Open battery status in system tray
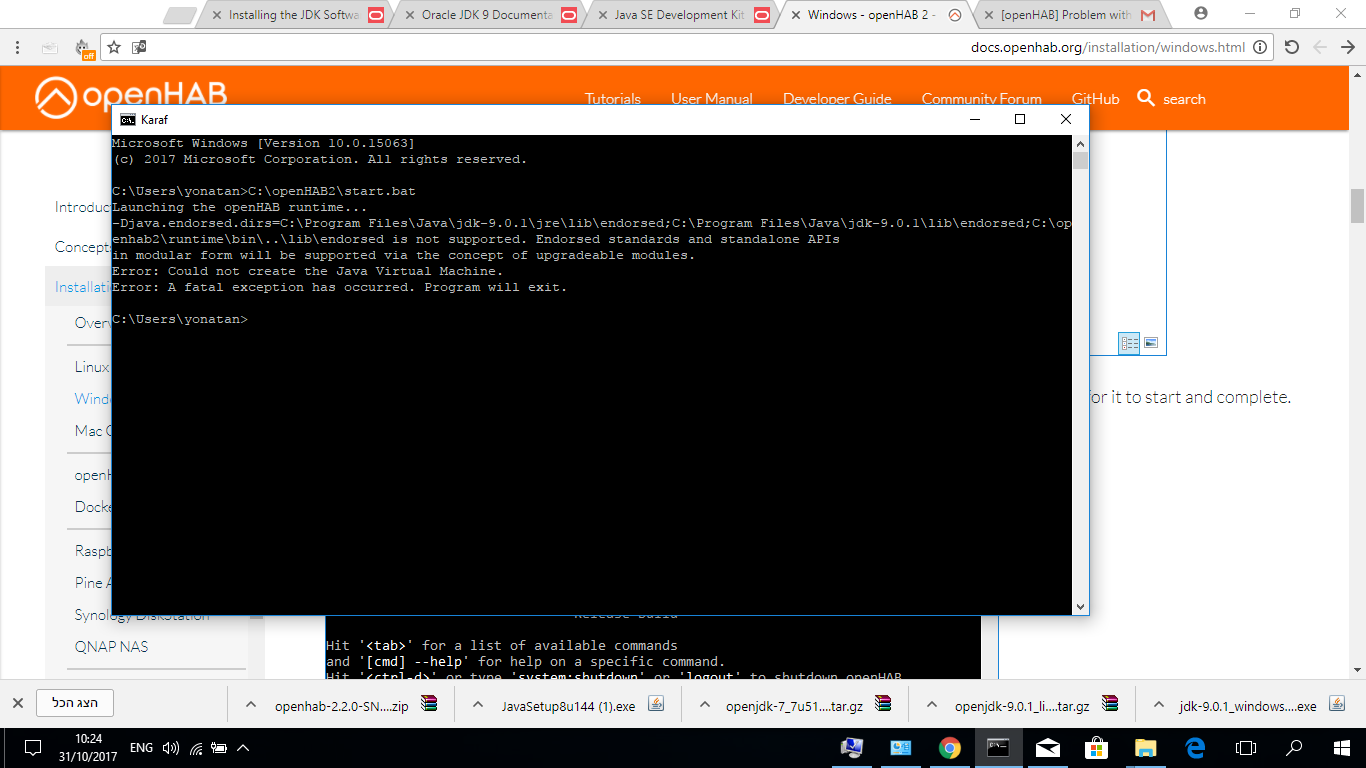This screenshot has width=1366, height=768. click(x=220, y=748)
